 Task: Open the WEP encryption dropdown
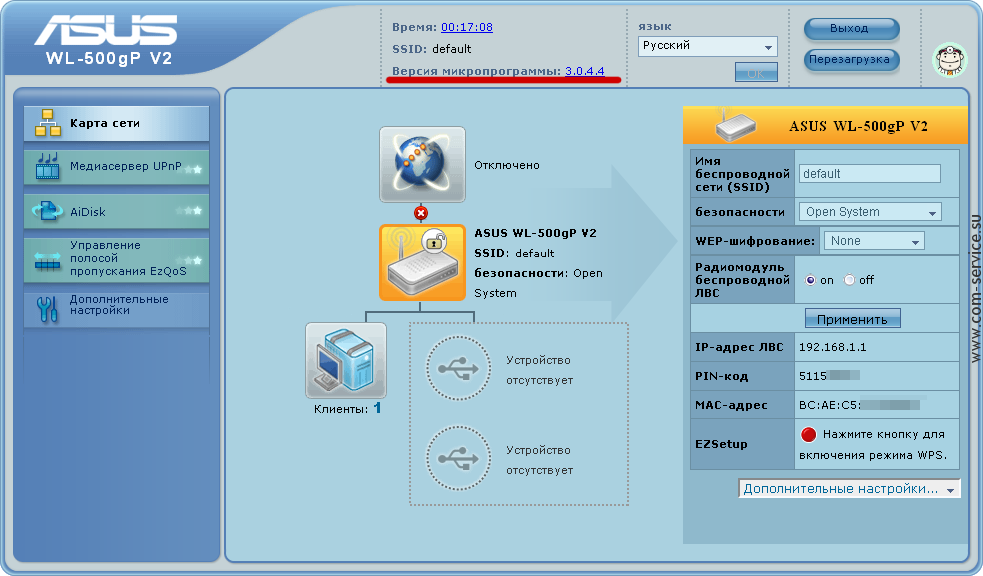coord(874,241)
